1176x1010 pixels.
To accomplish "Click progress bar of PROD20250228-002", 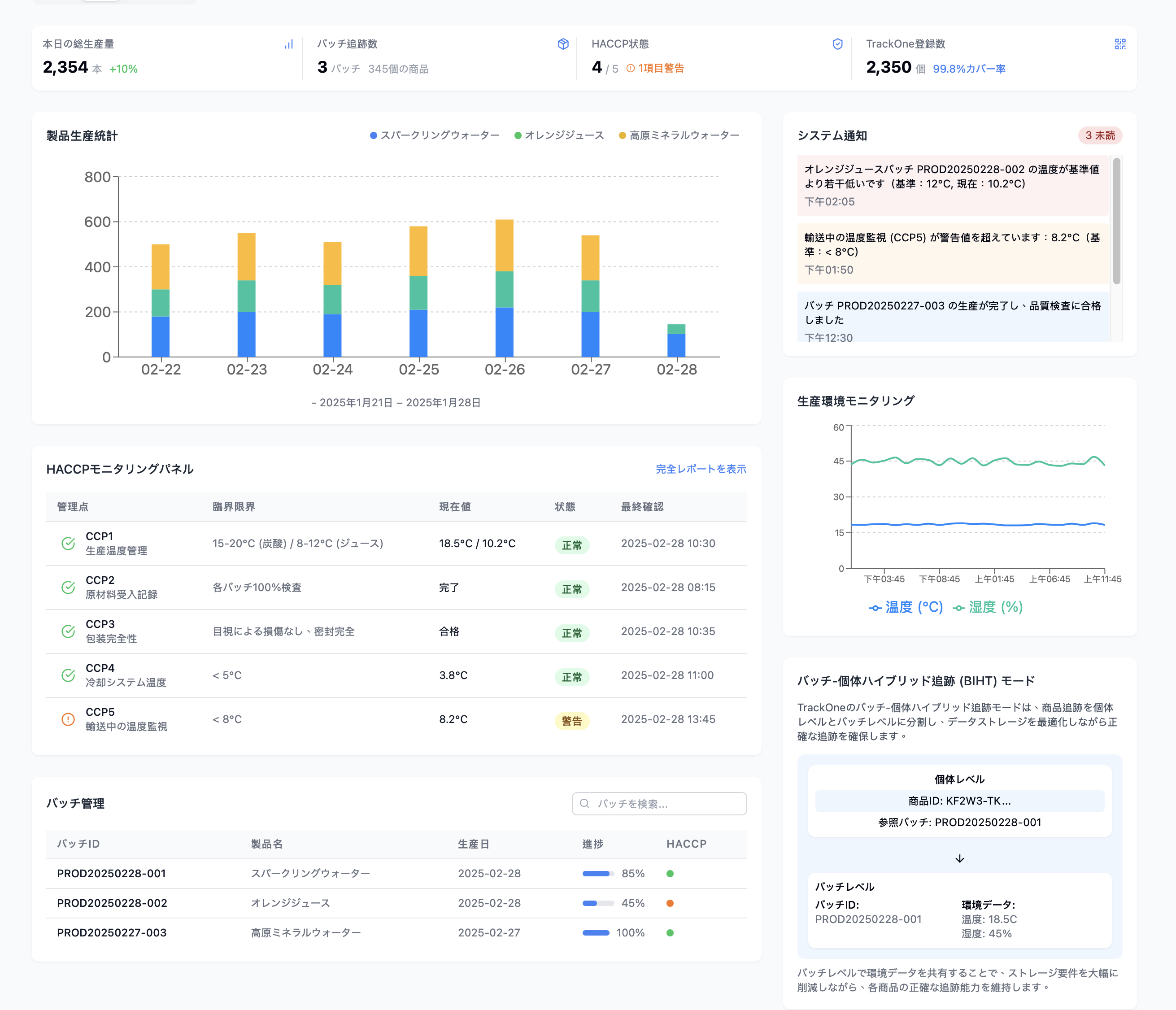I will click(x=598, y=903).
